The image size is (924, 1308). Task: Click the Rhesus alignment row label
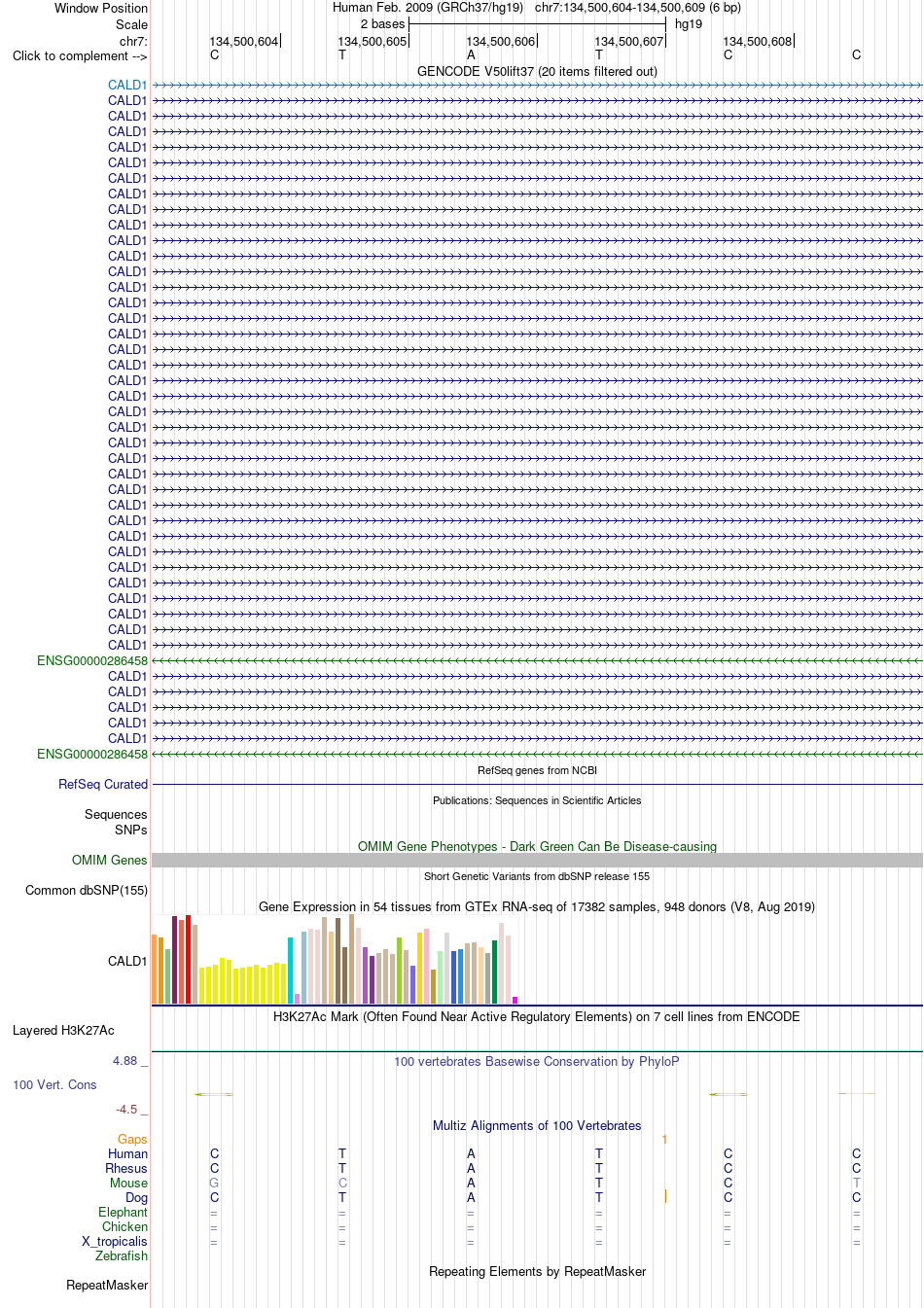point(126,1169)
